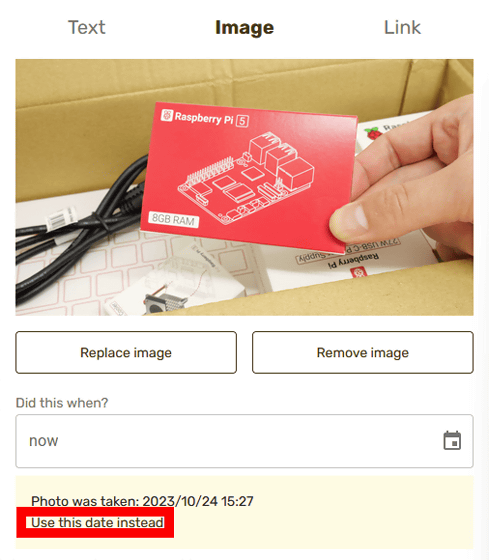Click the 'Photo was taken' timestamp text

point(142,501)
